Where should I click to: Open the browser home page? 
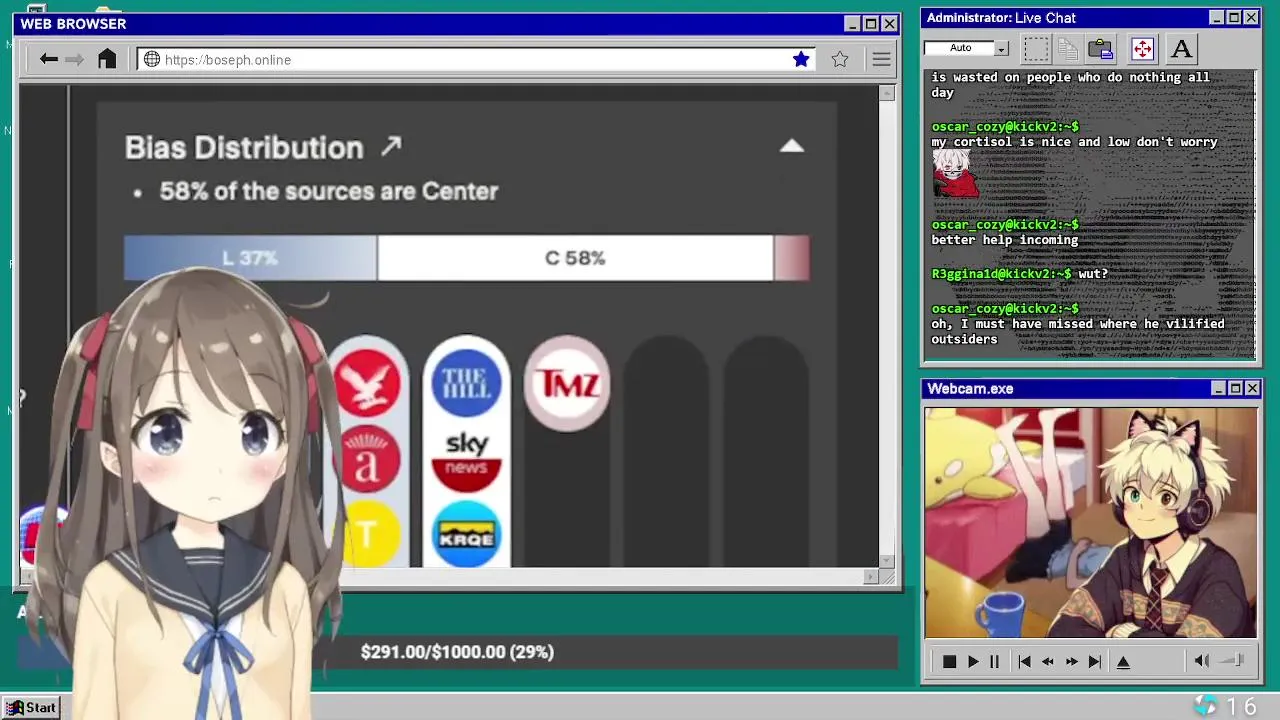pyautogui.click(x=107, y=59)
